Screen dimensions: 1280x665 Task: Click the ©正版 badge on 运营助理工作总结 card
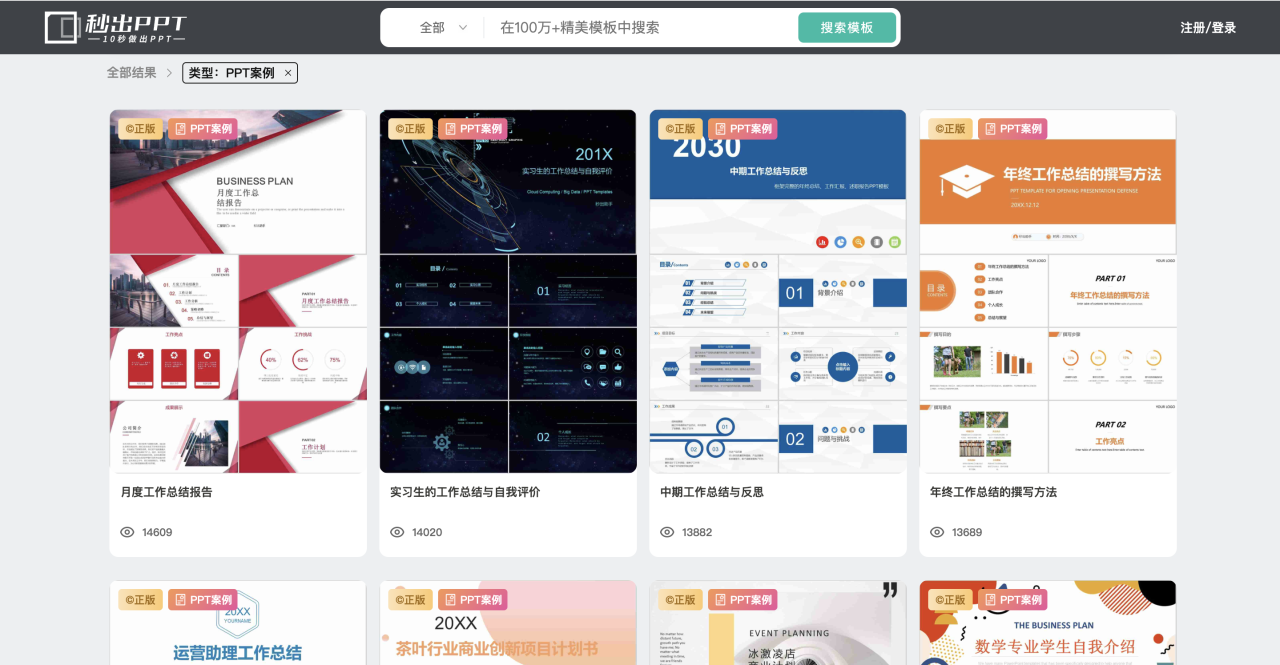tap(140, 600)
